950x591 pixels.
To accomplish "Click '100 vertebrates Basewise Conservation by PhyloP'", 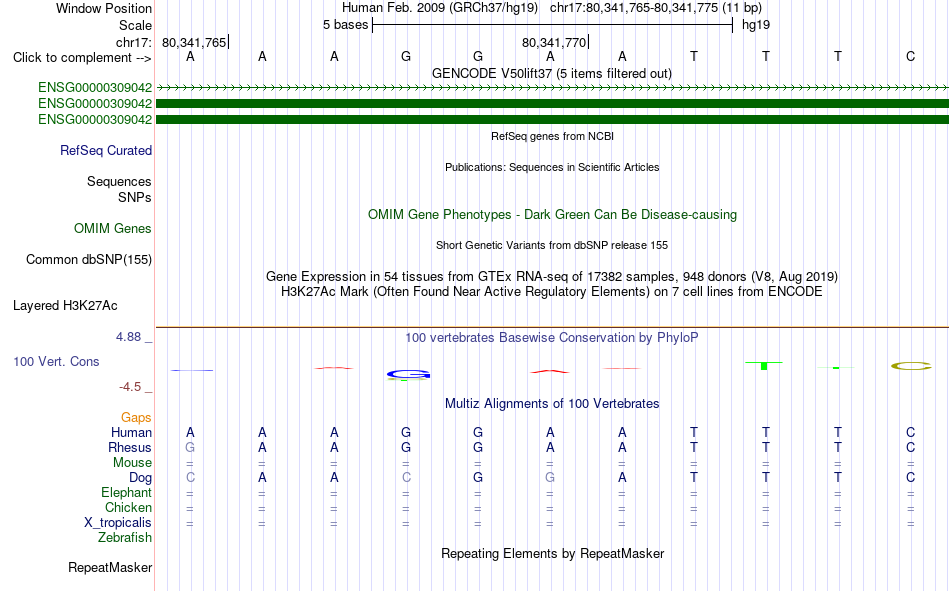I will (552, 338).
